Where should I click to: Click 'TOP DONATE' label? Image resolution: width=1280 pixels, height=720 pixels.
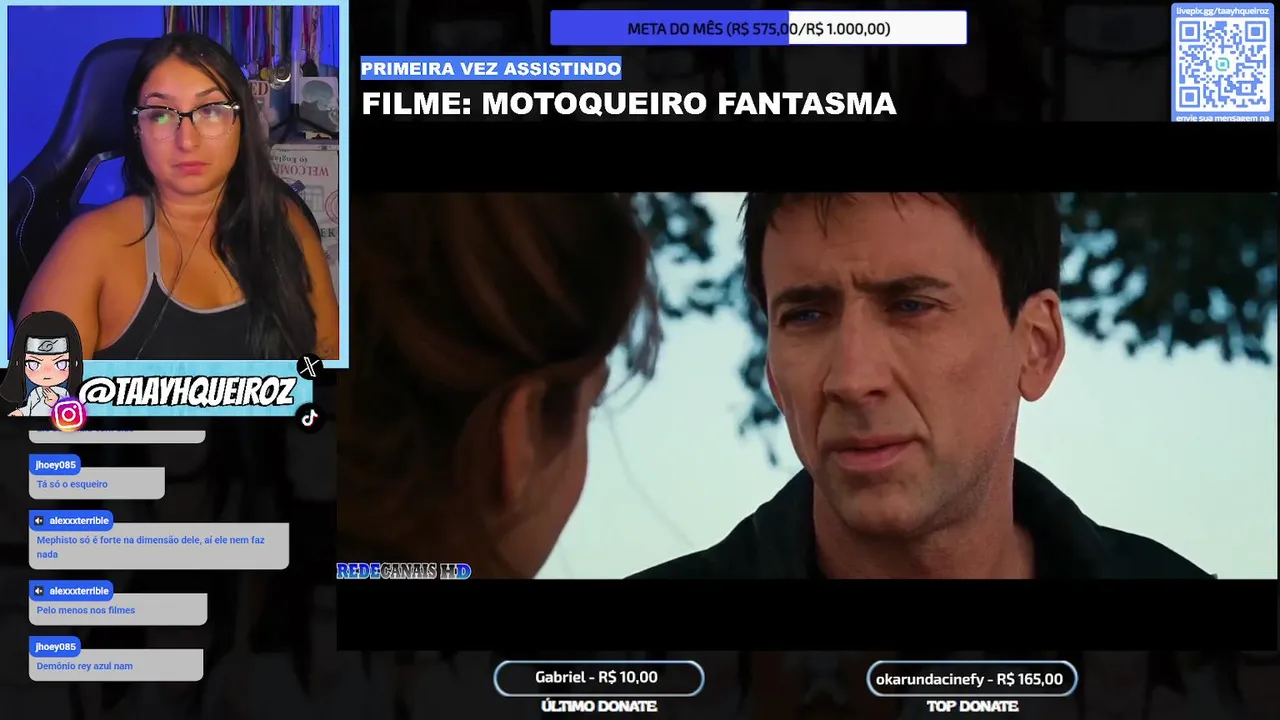click(972, 706)
